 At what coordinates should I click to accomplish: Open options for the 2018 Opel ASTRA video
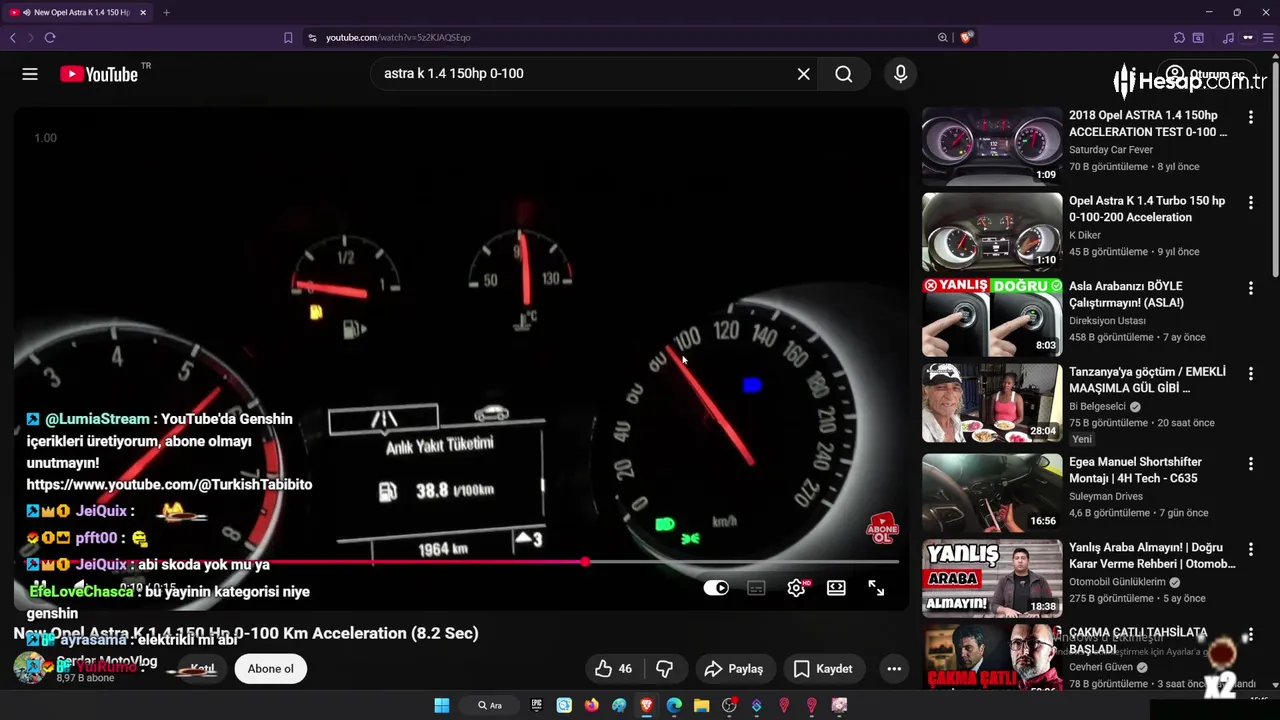(x=1250, y=117)
